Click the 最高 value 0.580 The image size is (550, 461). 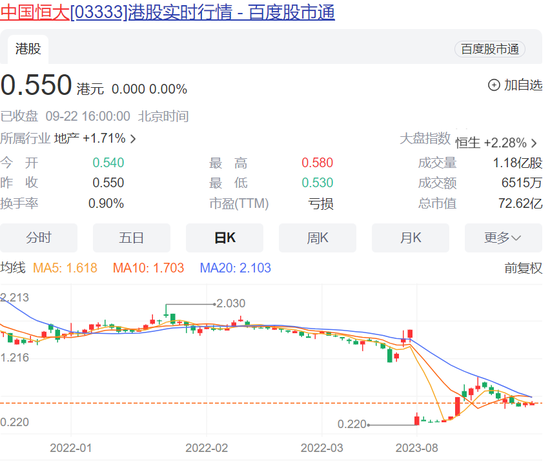(x=317, y=163)
